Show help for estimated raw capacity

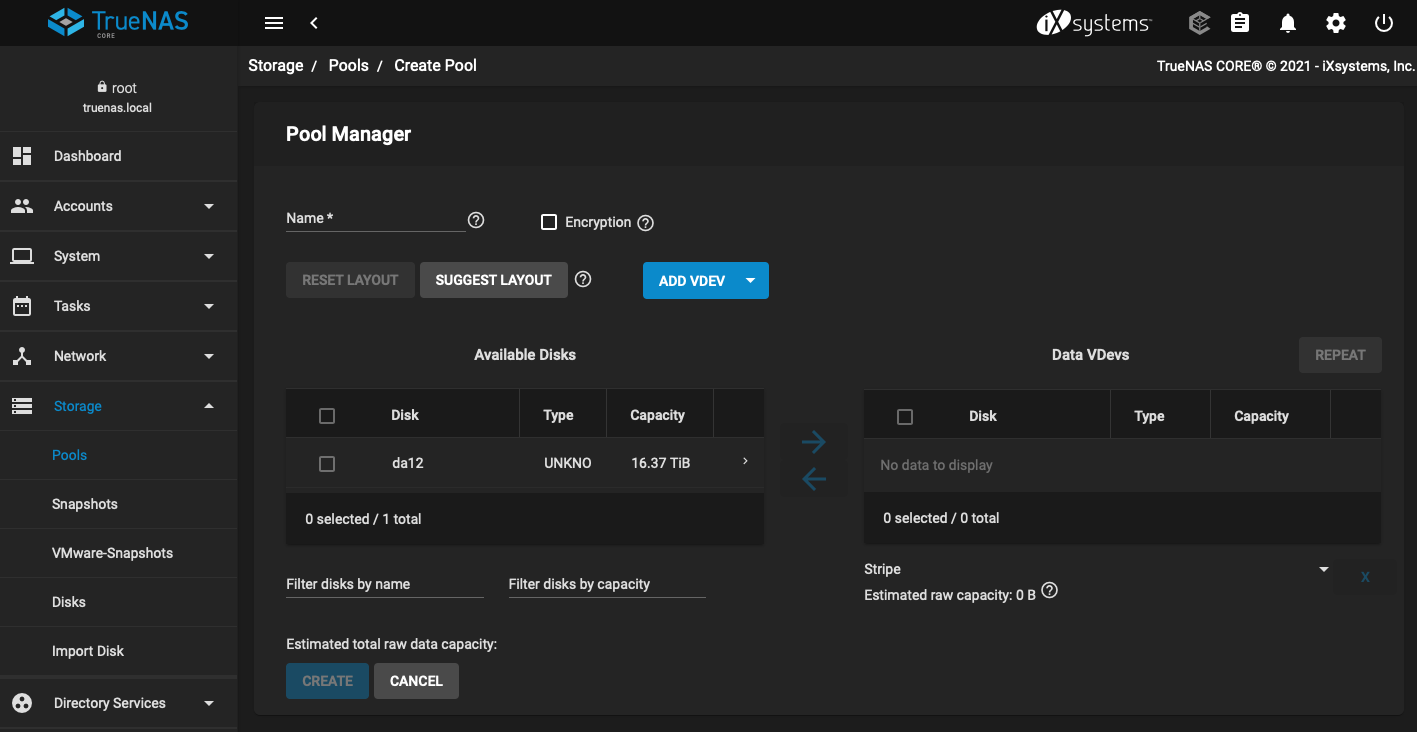coord(1049,591)
